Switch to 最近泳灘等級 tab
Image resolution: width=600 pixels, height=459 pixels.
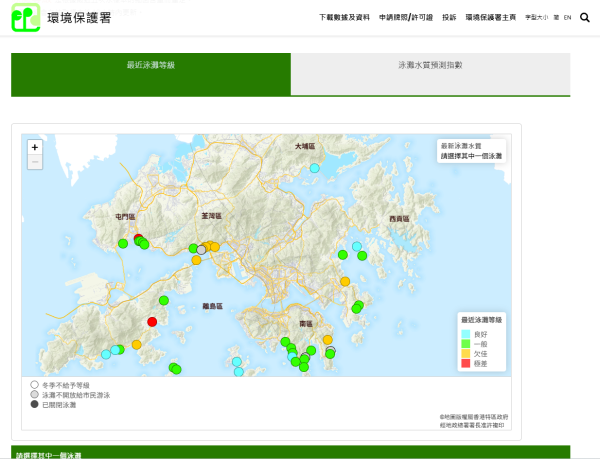(x=151, y=74)
